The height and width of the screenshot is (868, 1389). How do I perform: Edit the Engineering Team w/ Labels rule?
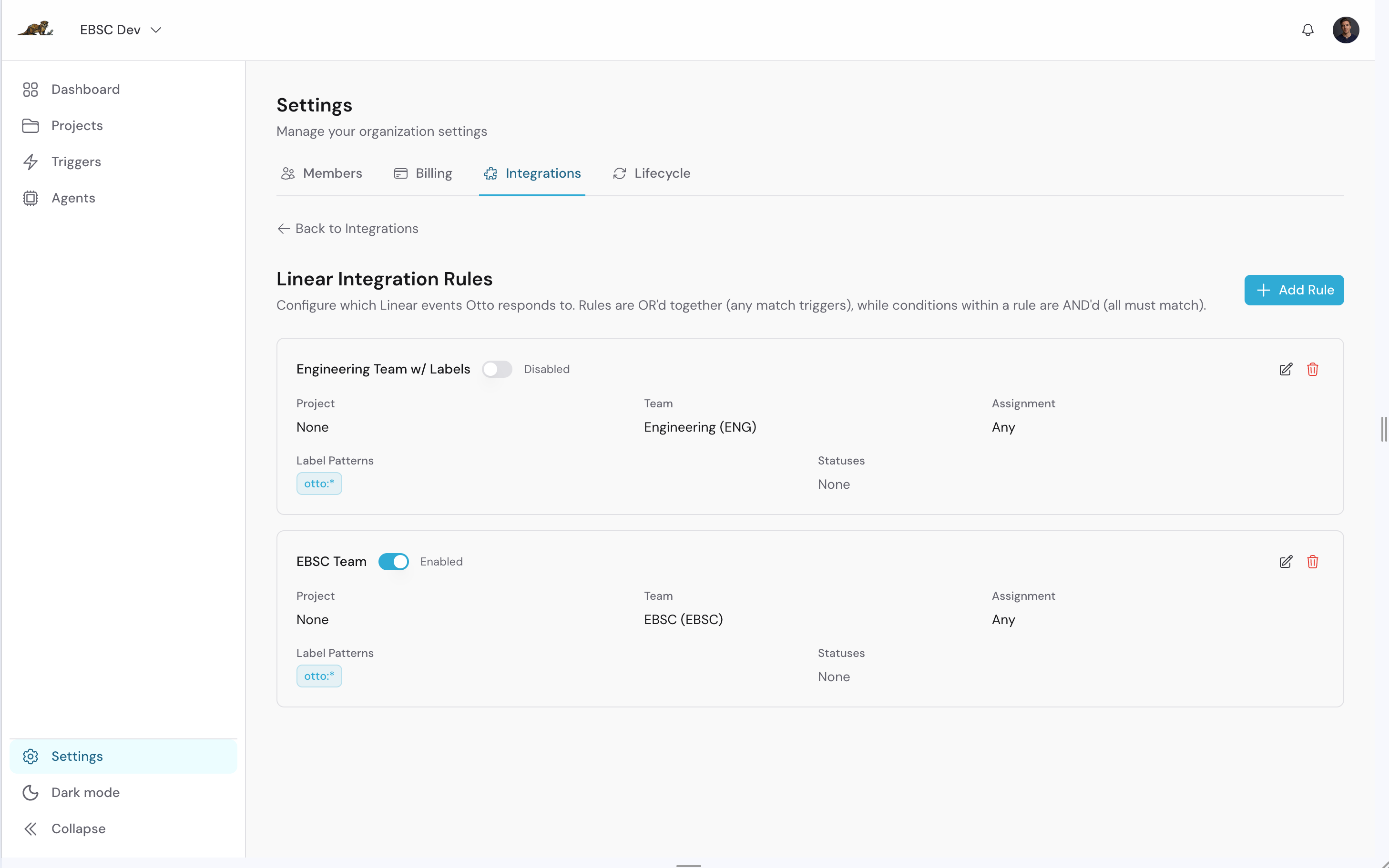point(1286,369)
